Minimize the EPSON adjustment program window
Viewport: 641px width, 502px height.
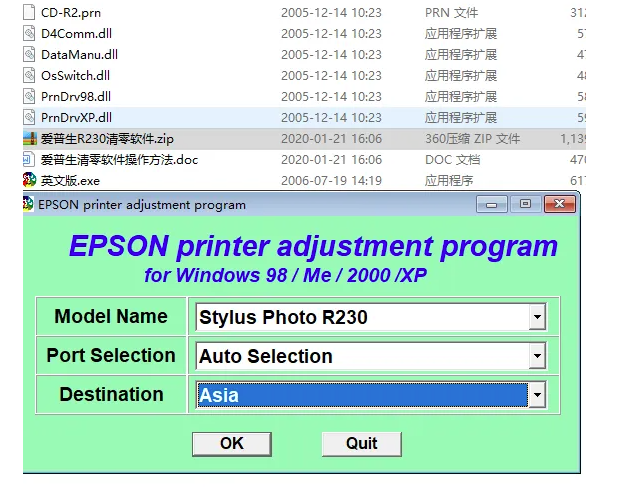pos(492,204)
